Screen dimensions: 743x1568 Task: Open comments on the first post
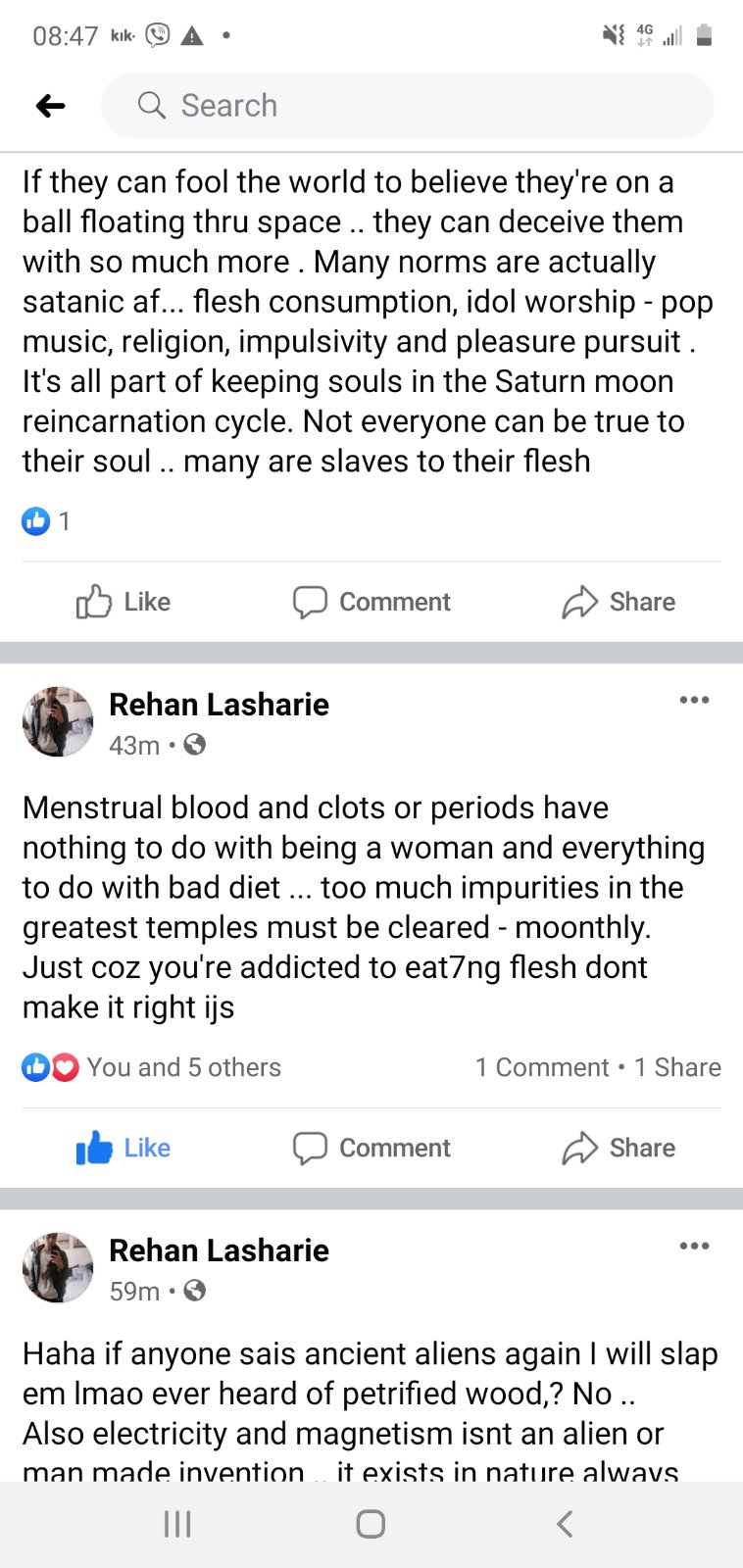pos(371,602)
